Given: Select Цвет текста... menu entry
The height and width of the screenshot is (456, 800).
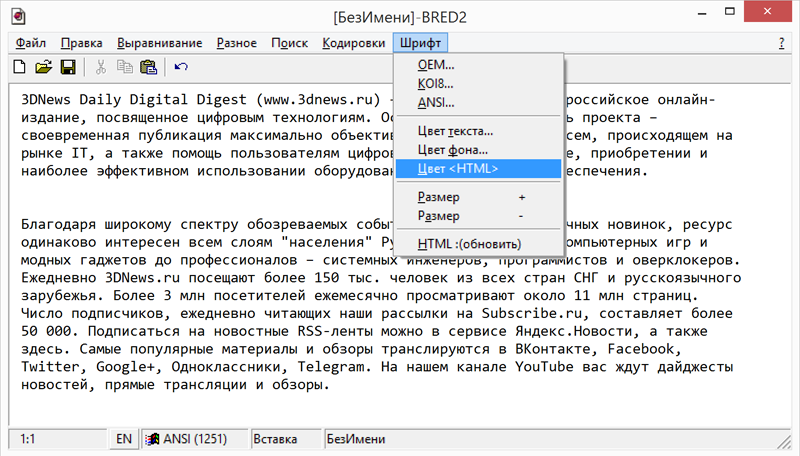Looking at the screenshot, I should [x=479, y=131].
